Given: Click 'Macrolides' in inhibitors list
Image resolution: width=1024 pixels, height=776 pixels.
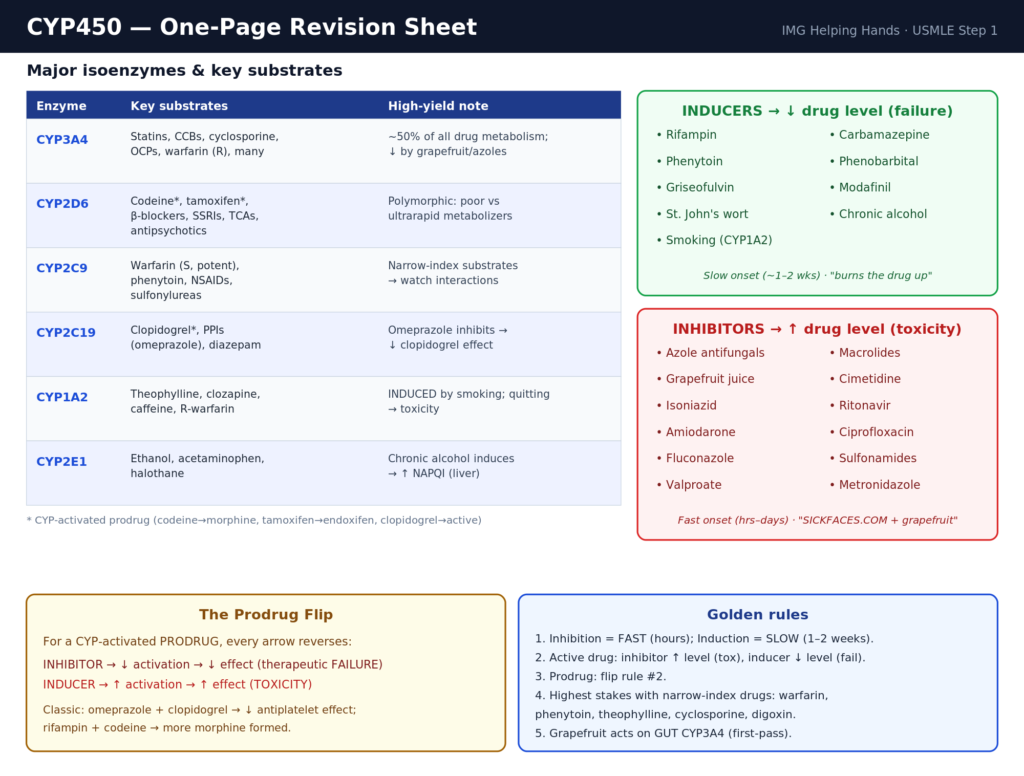Looking at the screenshot, I should coord(865,353).
